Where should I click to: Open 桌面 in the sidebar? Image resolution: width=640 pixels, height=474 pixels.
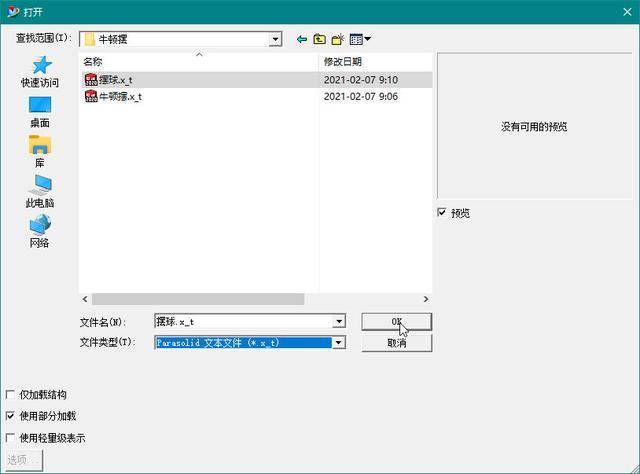pos(40,112)
